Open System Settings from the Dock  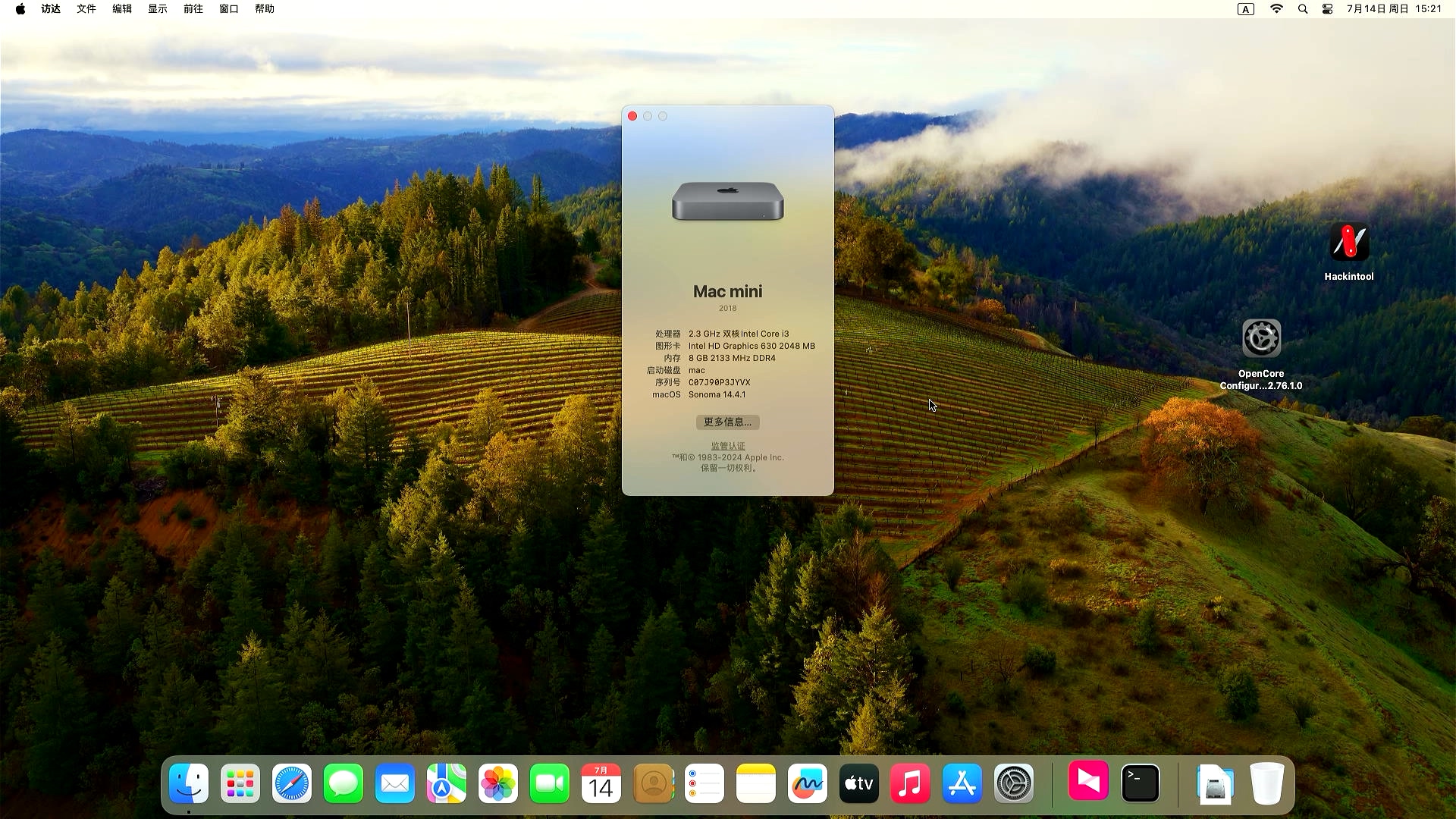[1014, 783]
